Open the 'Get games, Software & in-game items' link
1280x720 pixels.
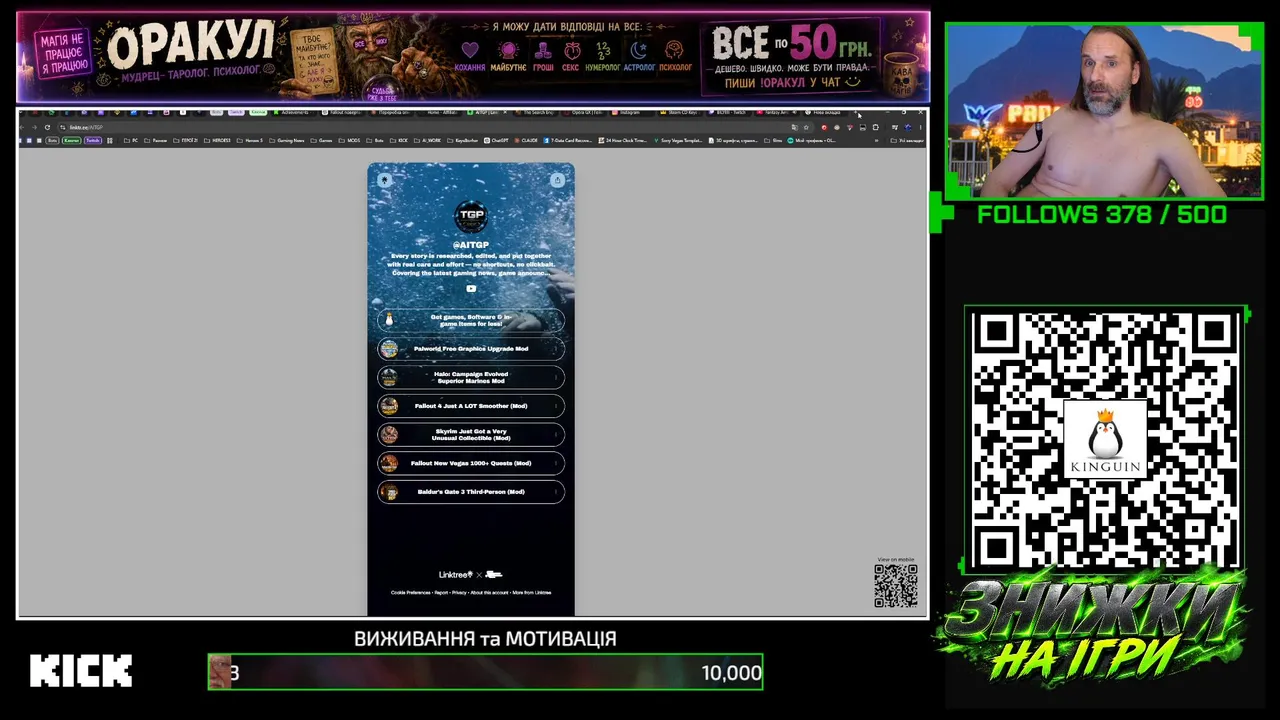coord(471,320)
